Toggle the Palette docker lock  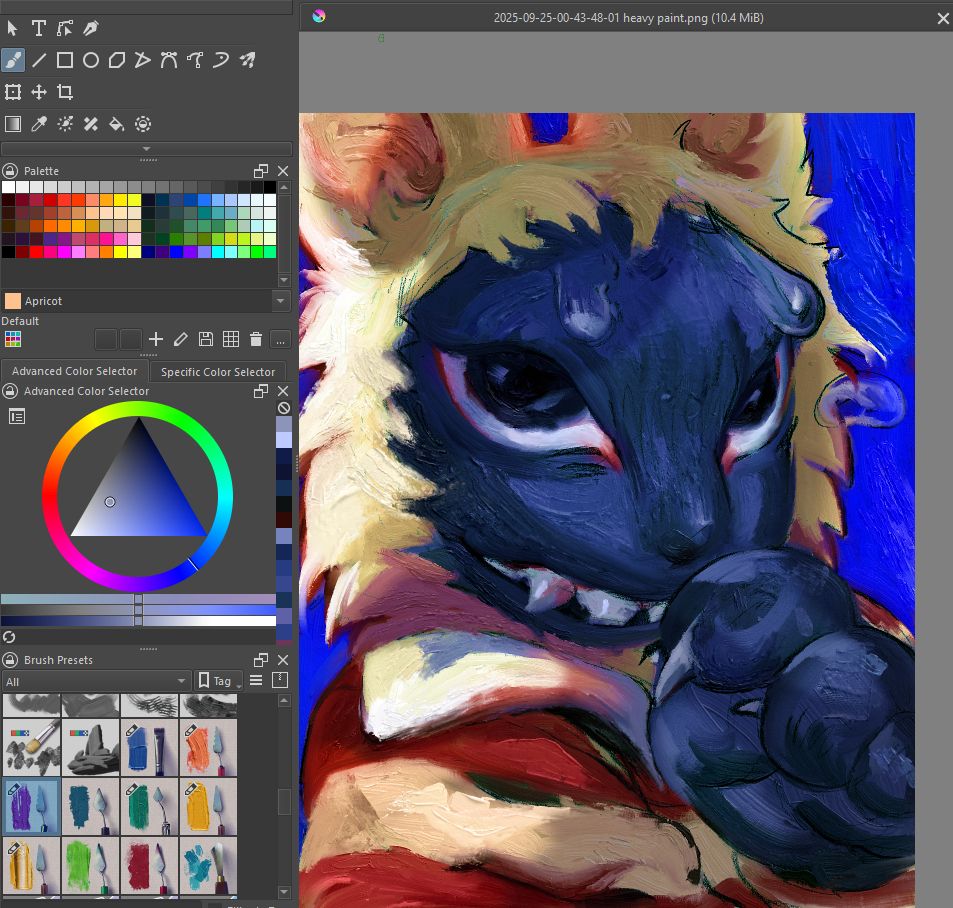pos(10,171)
